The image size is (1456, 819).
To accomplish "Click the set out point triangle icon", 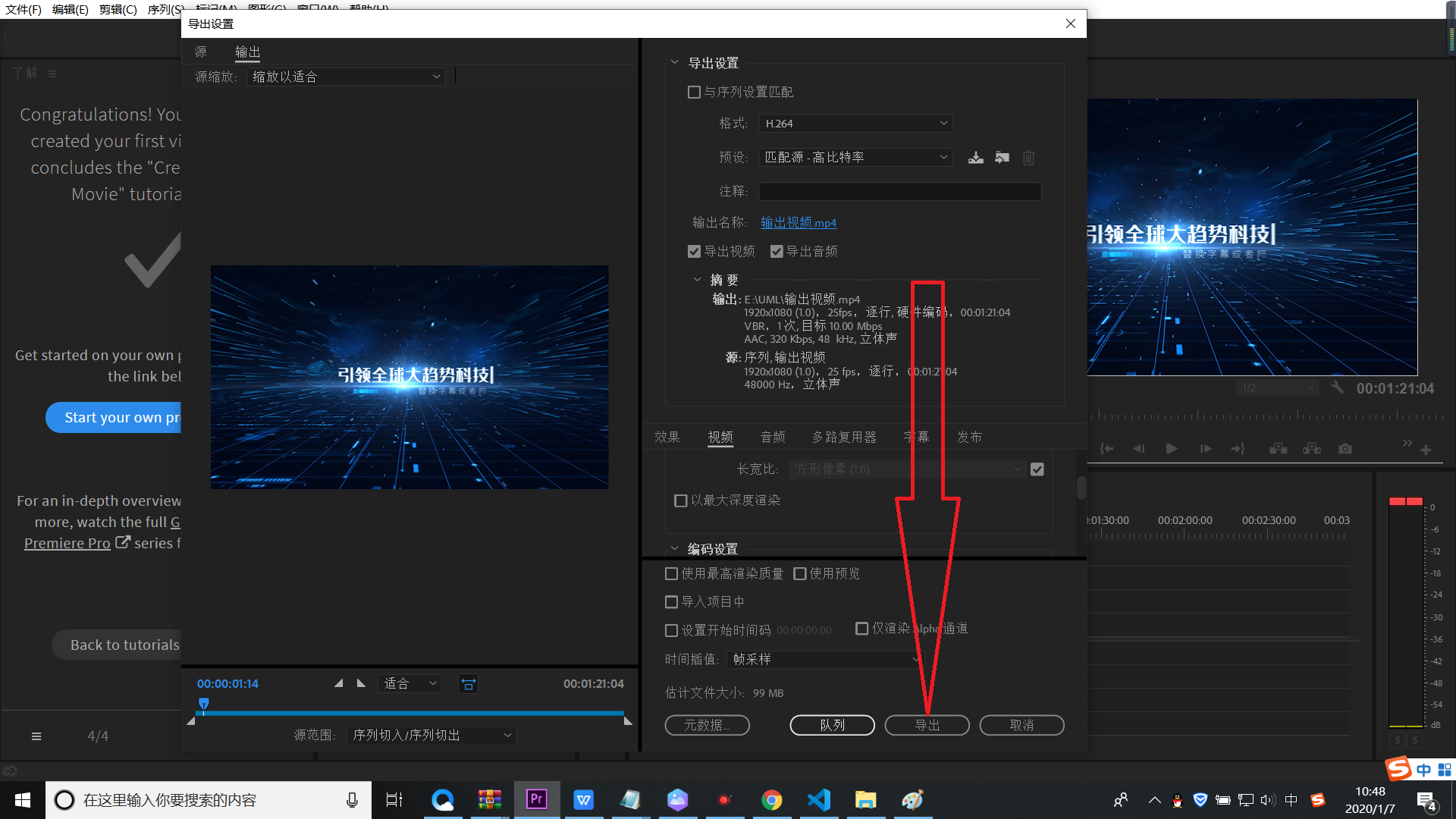I will [361, 683].
